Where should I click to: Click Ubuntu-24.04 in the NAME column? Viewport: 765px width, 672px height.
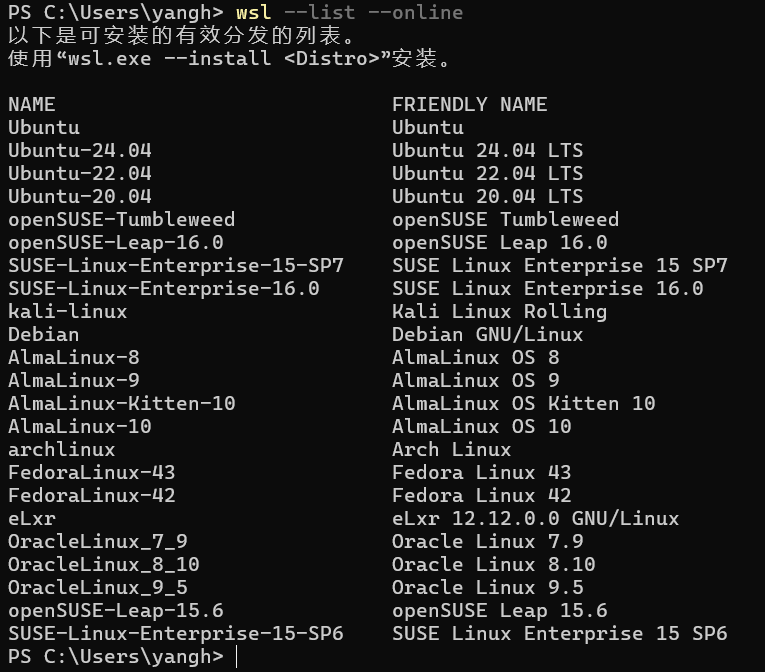(x=80, y=150)
